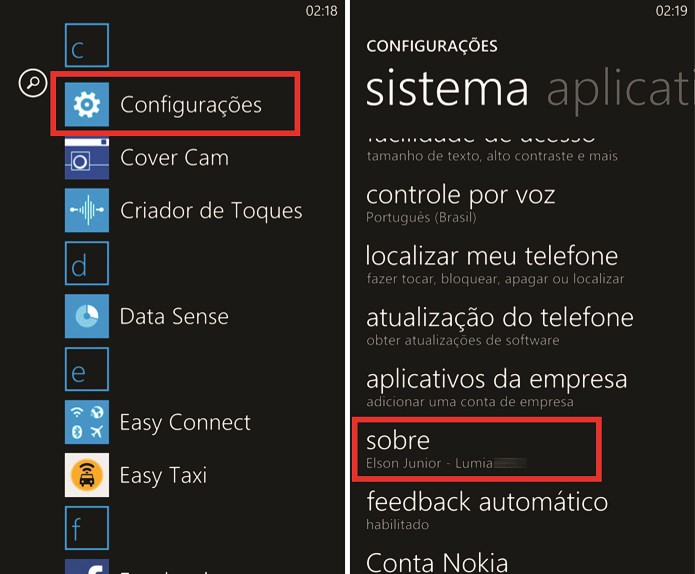Open the Easy Taxi icon
This screenshot has height=574, width=695.
point(87,475)
